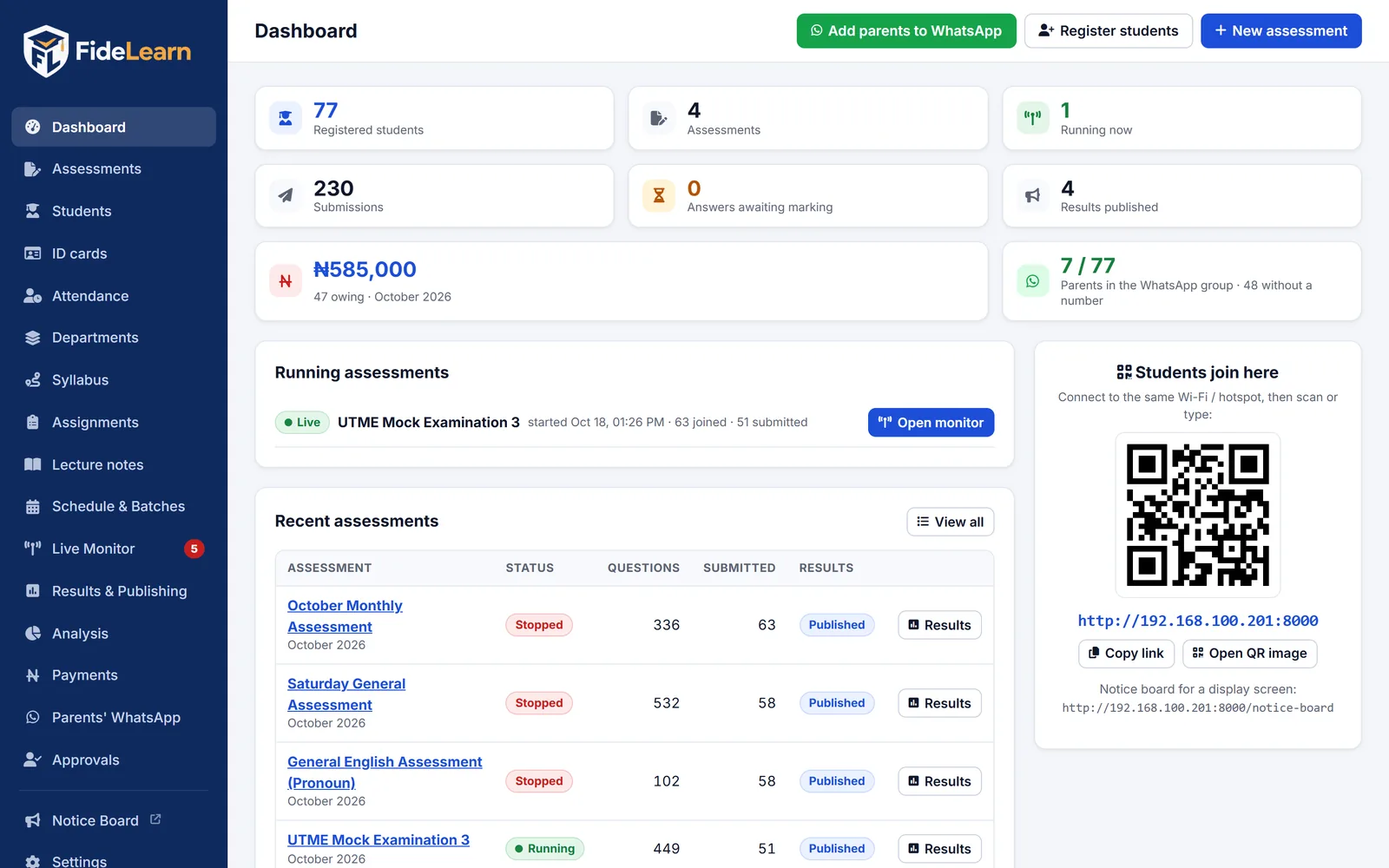Click the Notice Board external link icon
This screenshot has width=1389, height=868.
(155, 819)
